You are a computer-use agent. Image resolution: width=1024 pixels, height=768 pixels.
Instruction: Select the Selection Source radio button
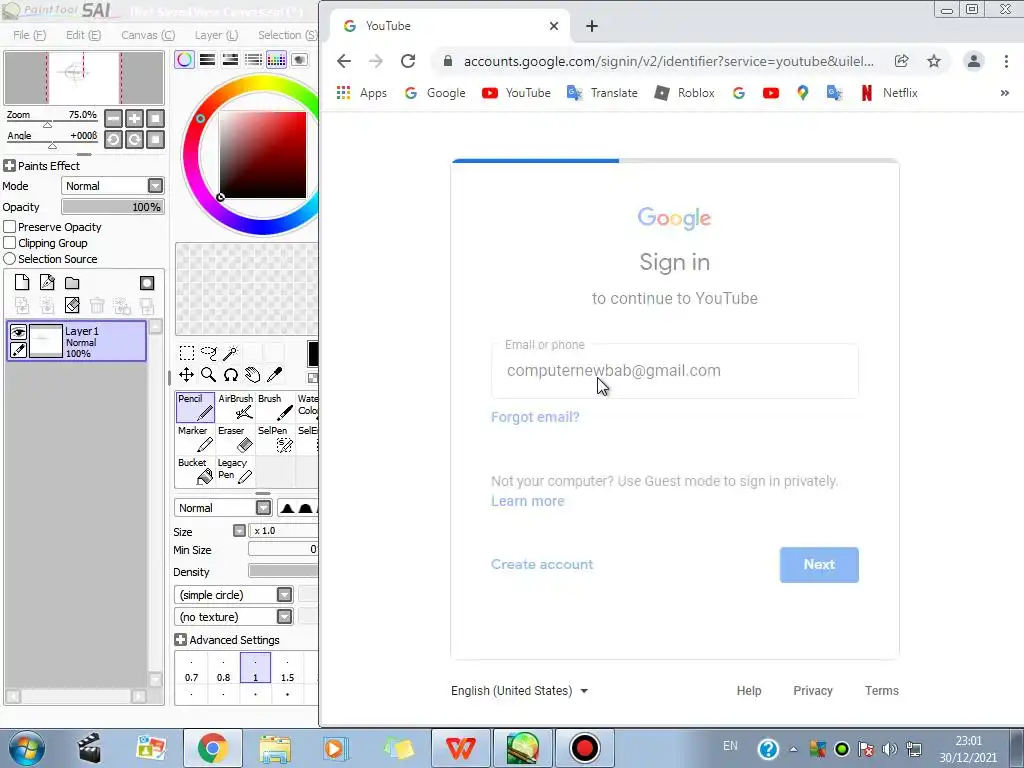click(10, 259)
